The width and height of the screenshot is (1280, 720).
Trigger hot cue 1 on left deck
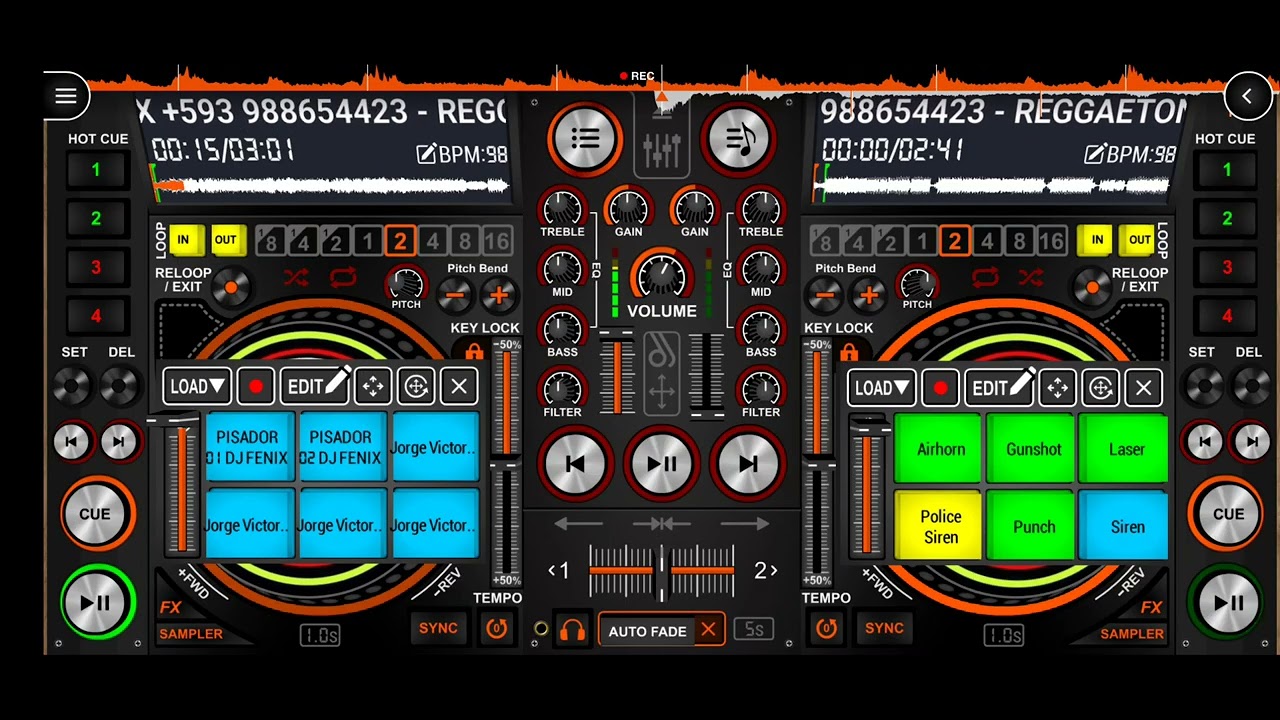[x=96, y=170]
